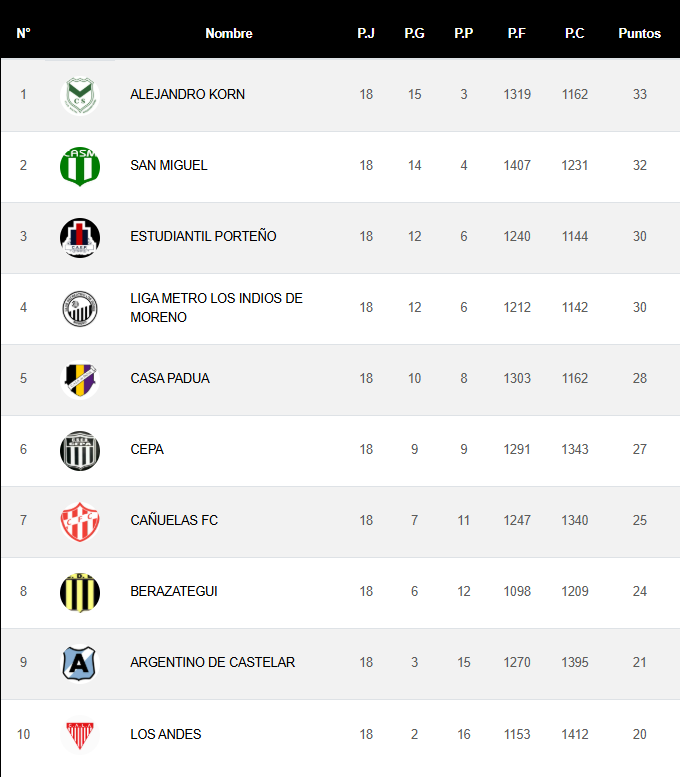Click the P.F column header

click(x=517, y=33)
